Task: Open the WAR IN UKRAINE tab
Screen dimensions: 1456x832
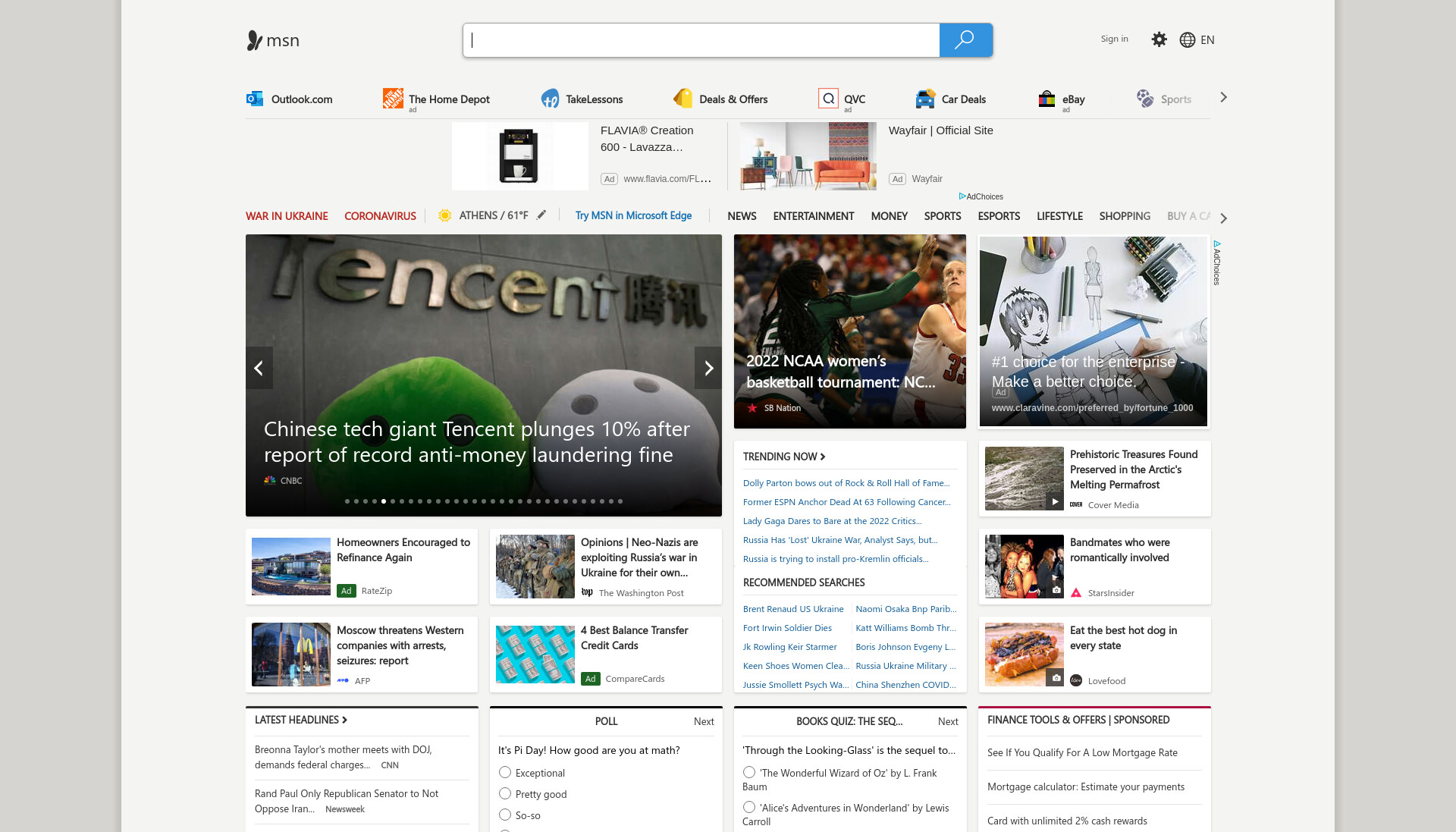Action: 287,216
